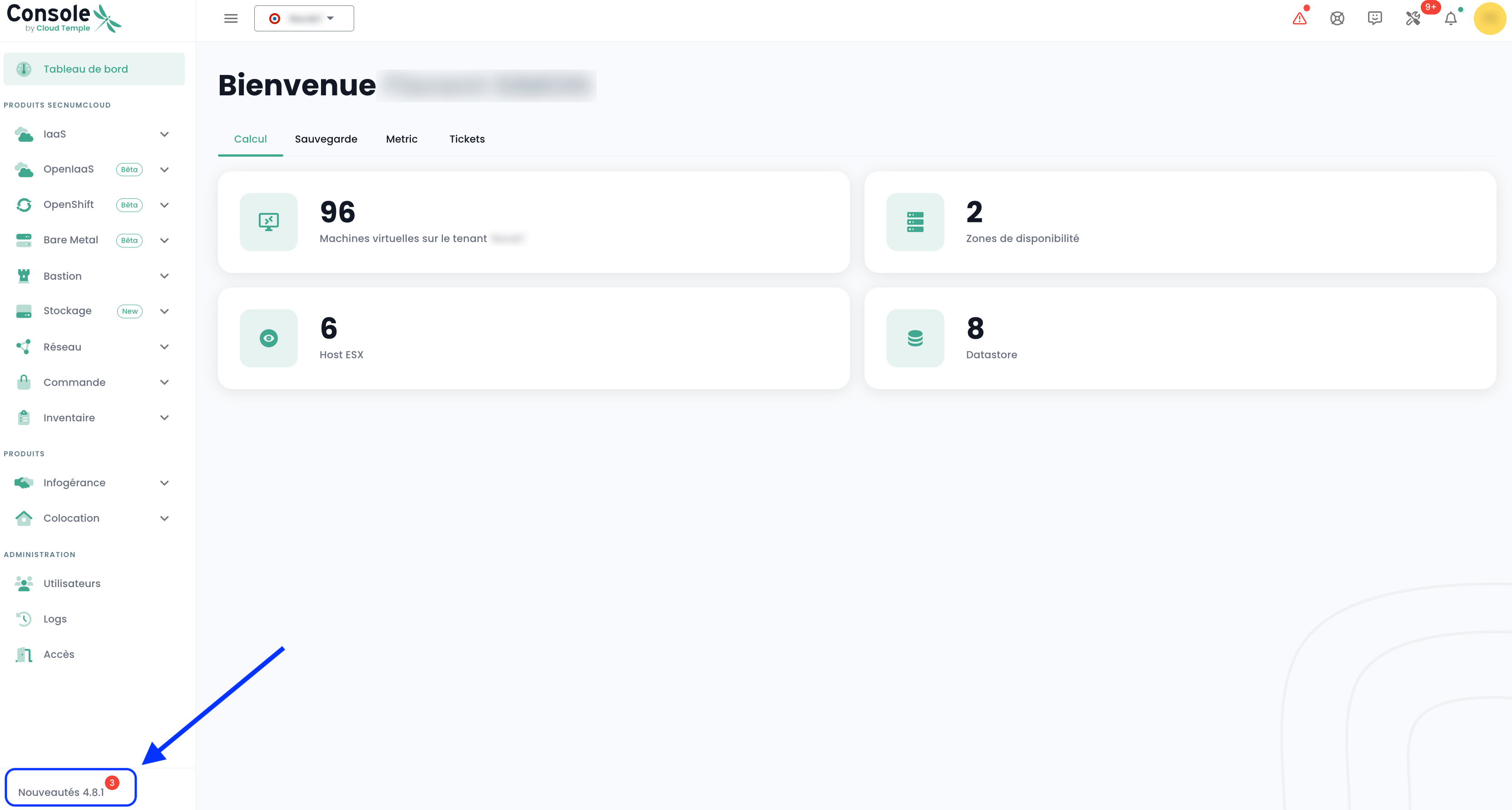Open the tenant selector dropdown
This screenshot has width=1512, height=810.
(303, 19)
